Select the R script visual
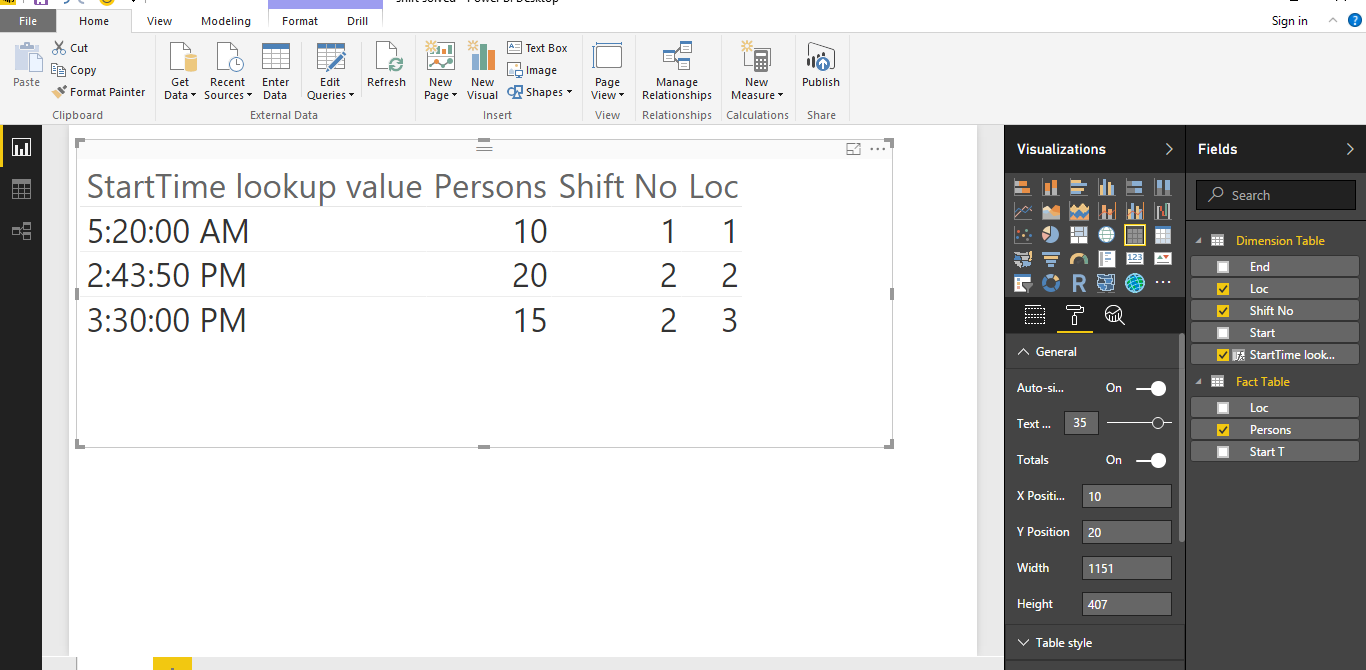The width and height of the screenshot is (1366, 670). (x=1078, y=283)
